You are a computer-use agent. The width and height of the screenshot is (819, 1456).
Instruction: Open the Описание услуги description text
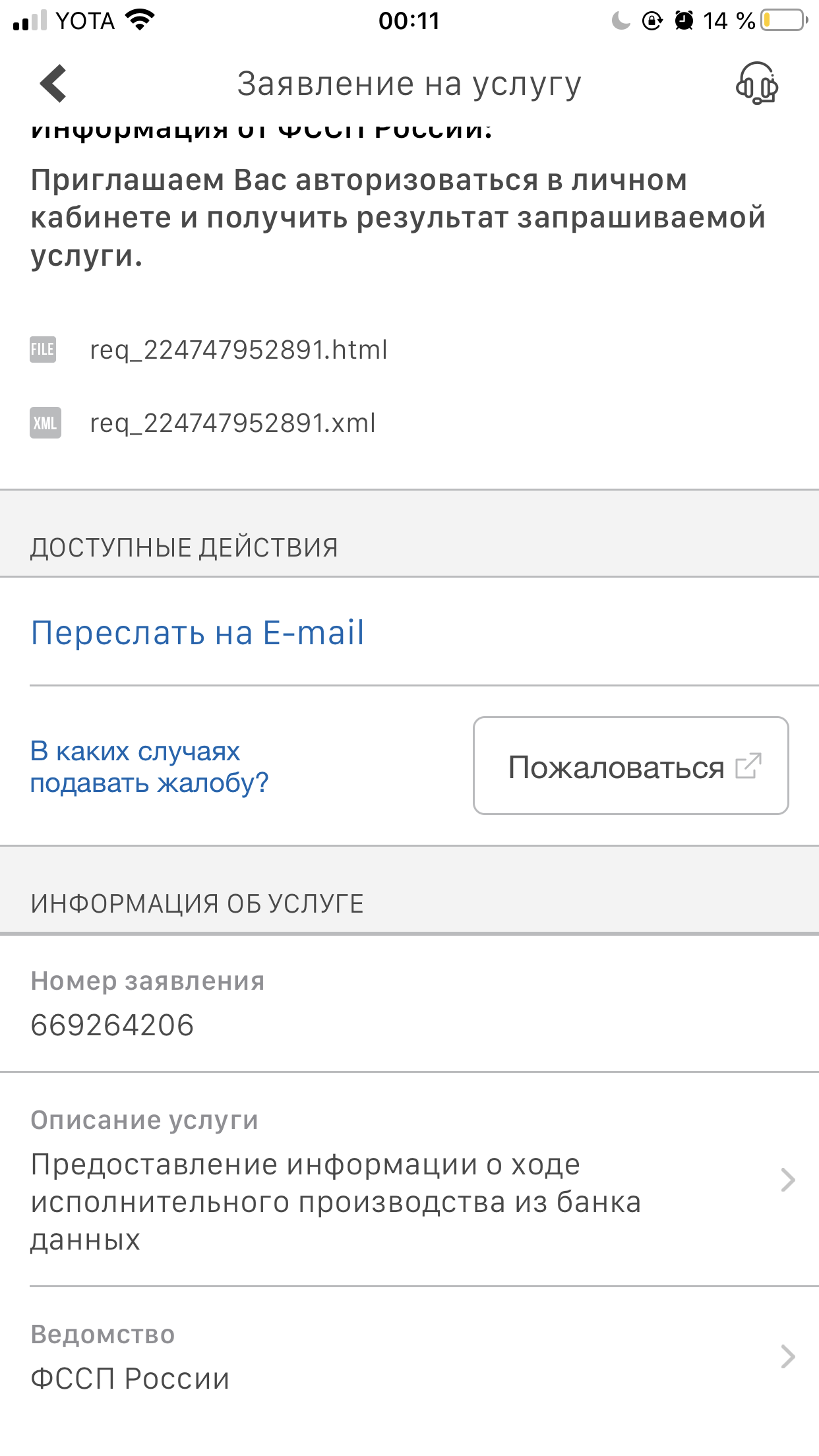336,1201
